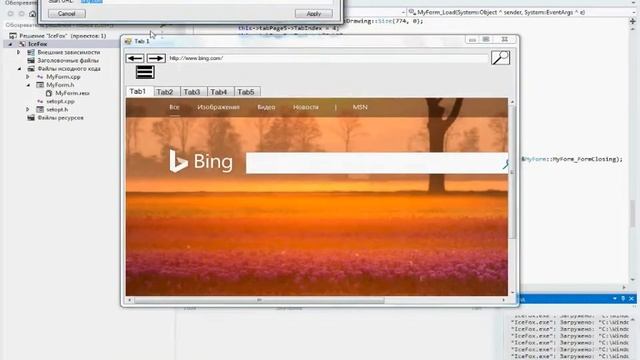The height and width of the screenshot is (360, 640).
Task: Click the browser window vertical scrollbar
Action: 512,171
